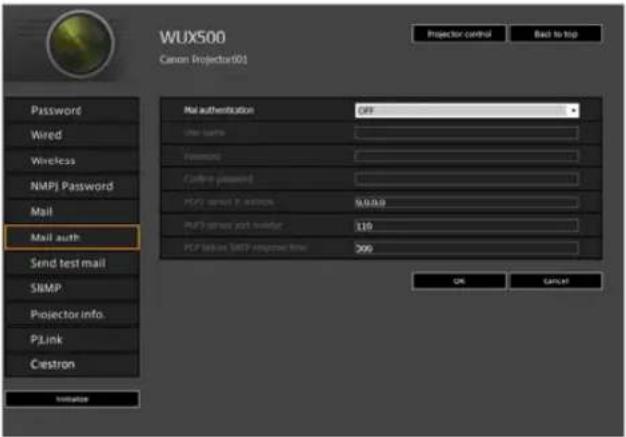Image resolution: width=626 pixels, height=437 pixels.
Task: Click the Back to top button
Action: coord(556,34)
